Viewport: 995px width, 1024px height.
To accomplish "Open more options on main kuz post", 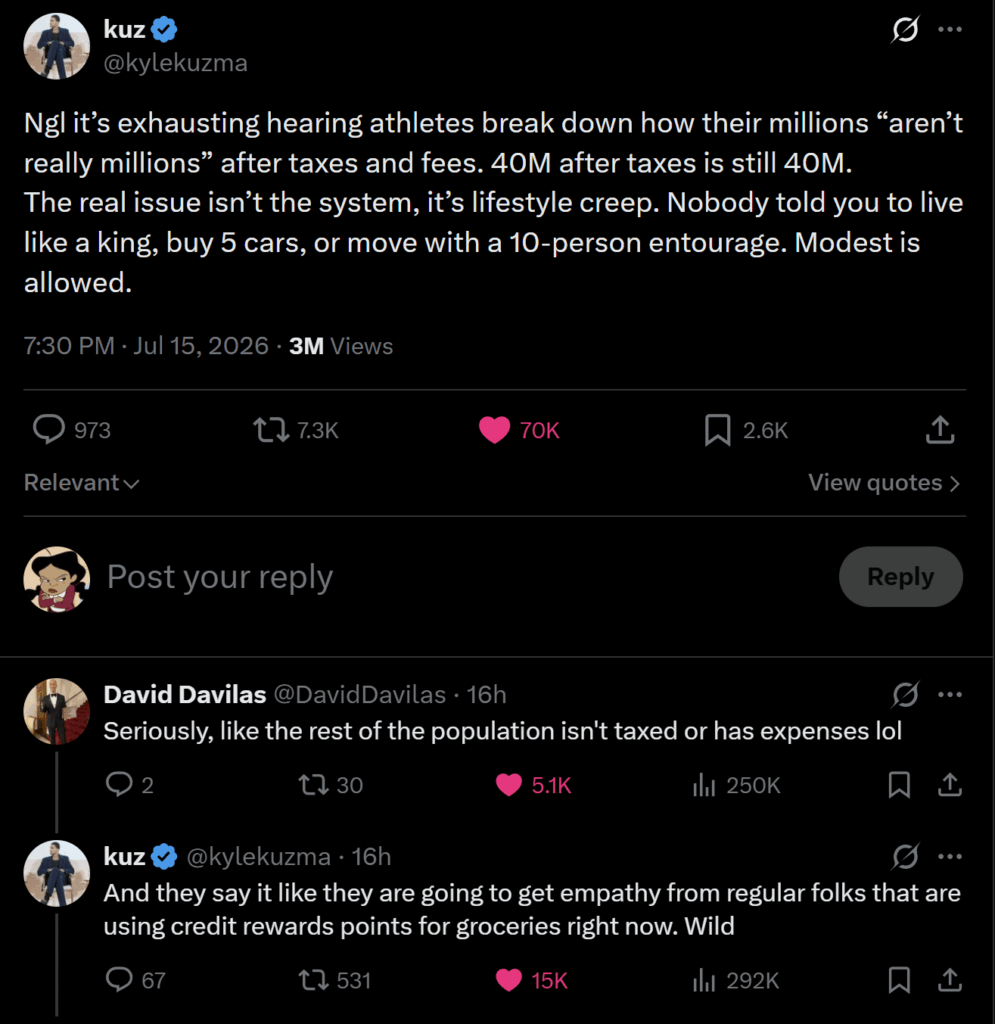I will tap(949, 29).
